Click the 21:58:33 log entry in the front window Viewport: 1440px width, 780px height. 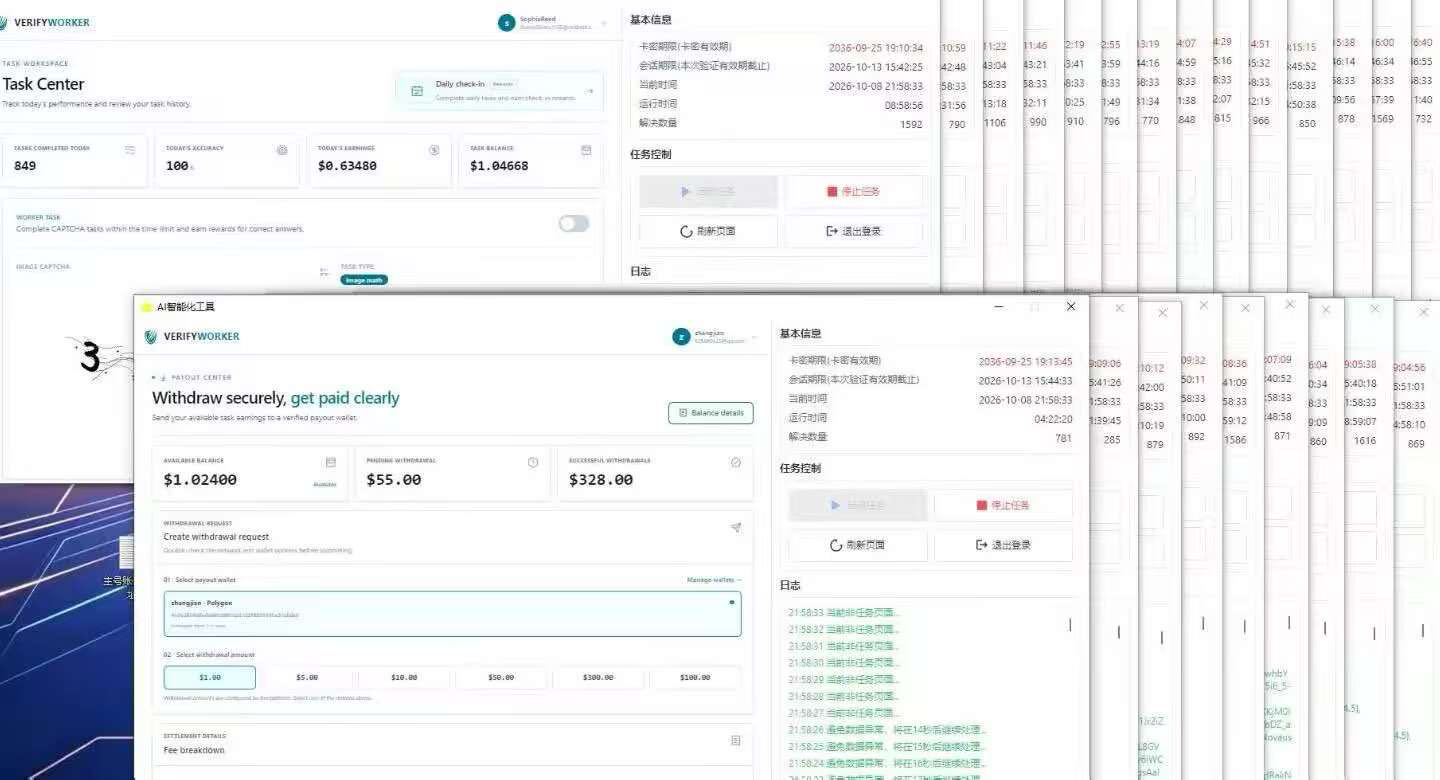click(x=844, y=612)
